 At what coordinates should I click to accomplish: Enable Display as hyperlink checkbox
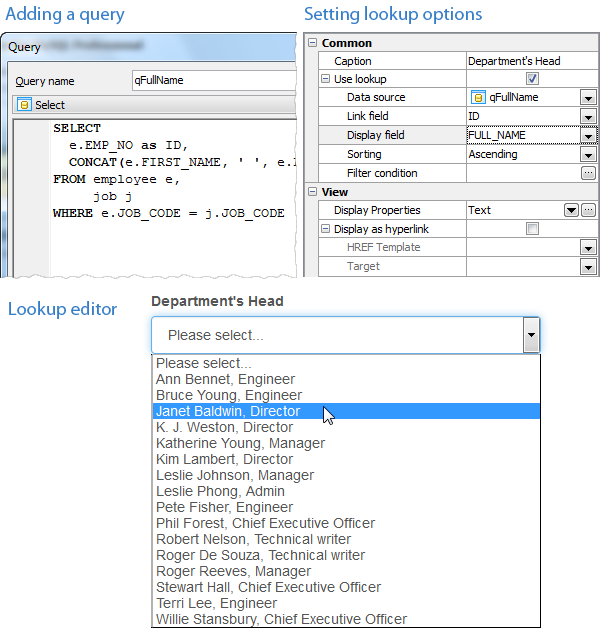tap(532, 229)
